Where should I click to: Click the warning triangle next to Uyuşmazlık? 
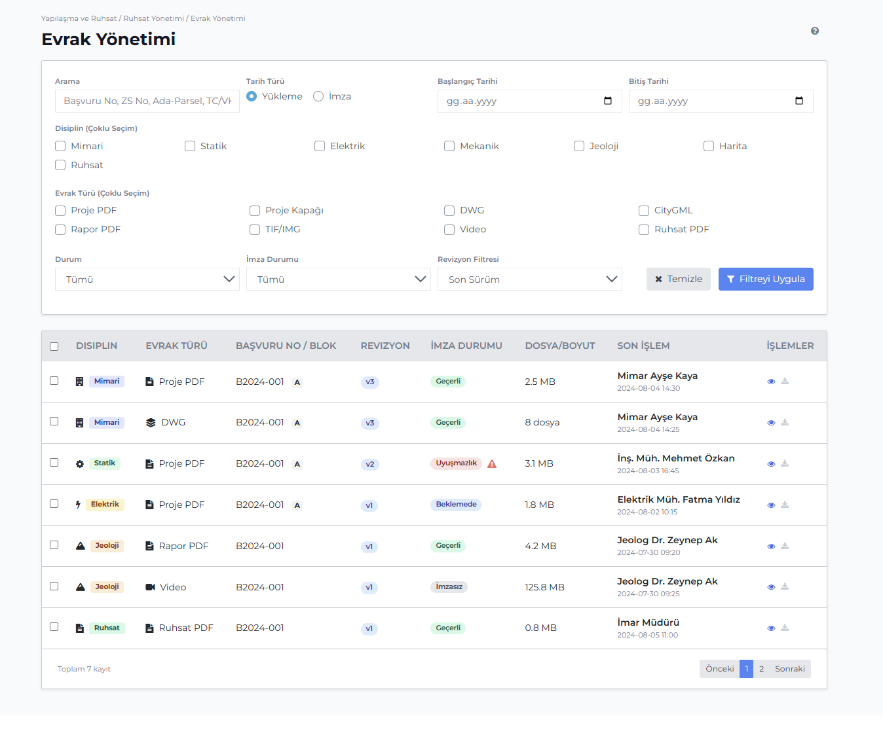(x=492, y=464)
